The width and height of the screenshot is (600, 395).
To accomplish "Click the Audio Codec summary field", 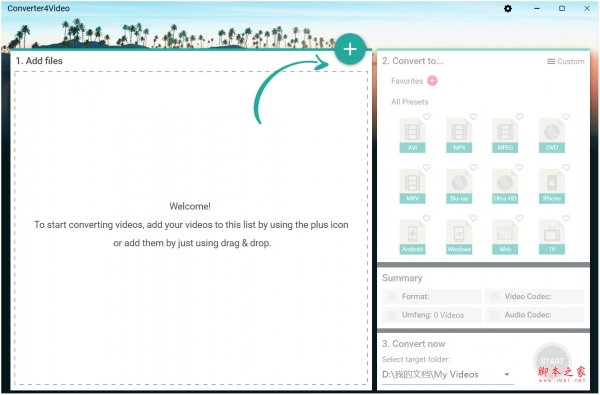I will click(535, 315).
